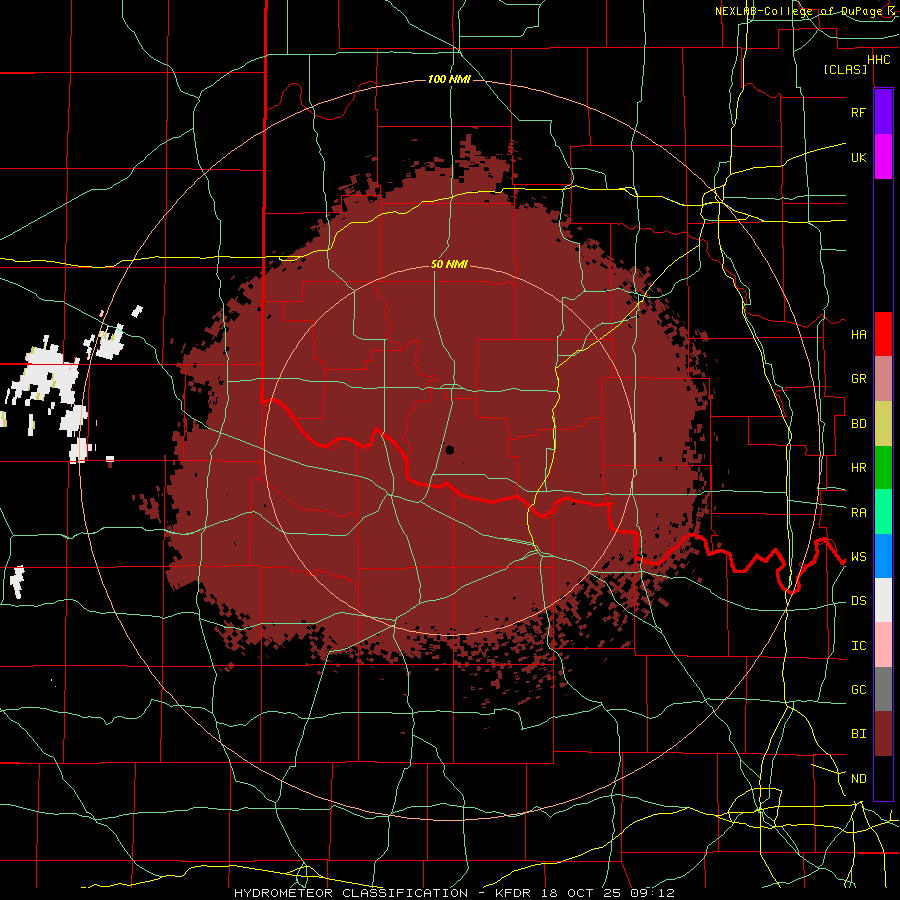Click the ND black legend swatch
This screenshot has height=900, width=900.
(883, 778)
